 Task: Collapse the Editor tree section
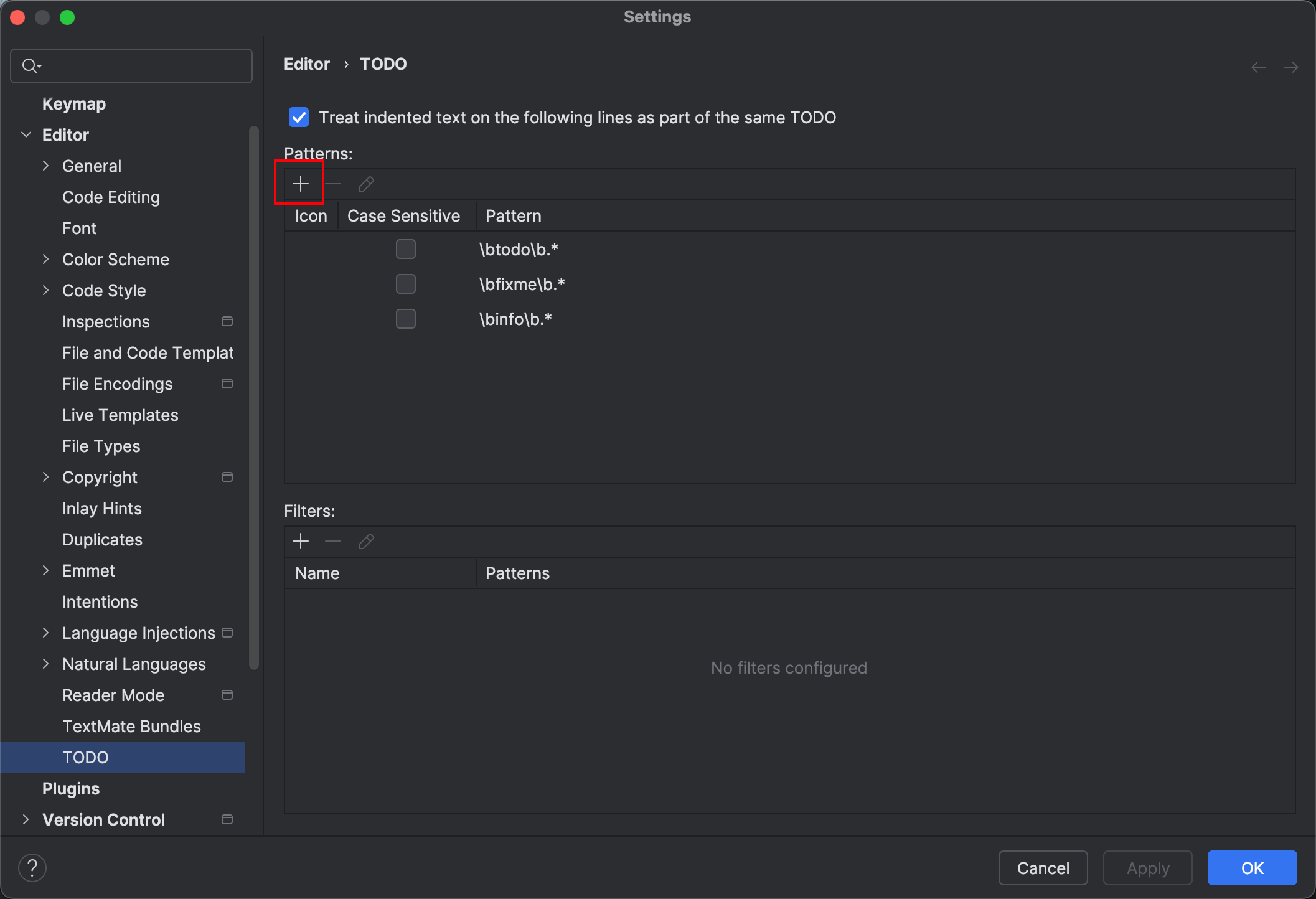pos(26,134)
